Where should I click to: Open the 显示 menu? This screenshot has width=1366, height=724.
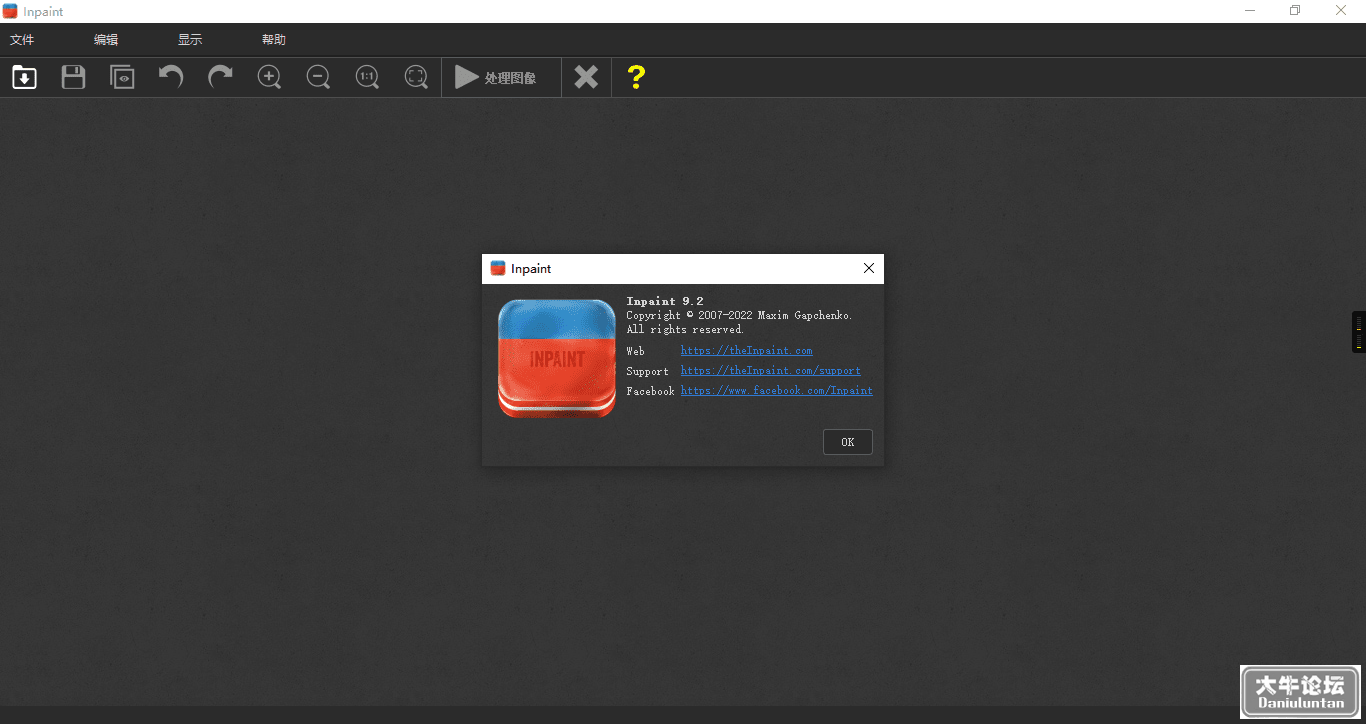(190, 40)
